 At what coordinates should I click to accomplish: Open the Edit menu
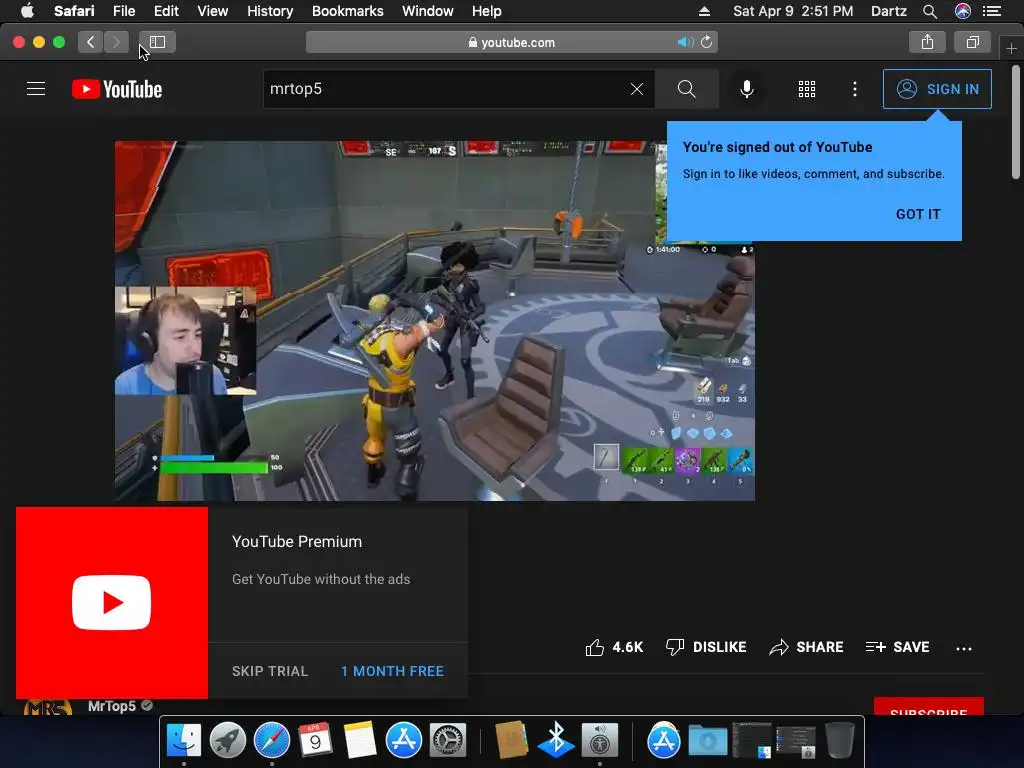coord(166,11)
